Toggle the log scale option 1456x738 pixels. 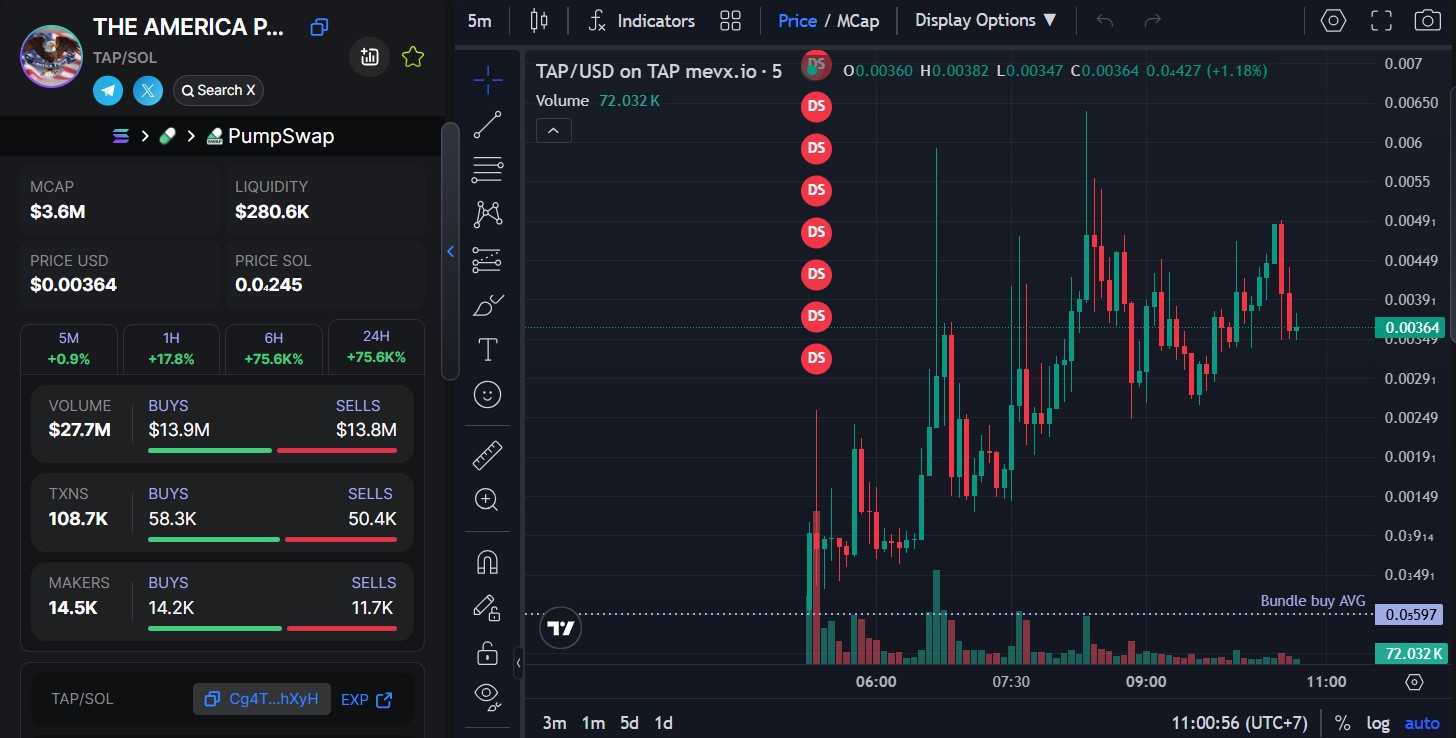[x=1377, y=723]
